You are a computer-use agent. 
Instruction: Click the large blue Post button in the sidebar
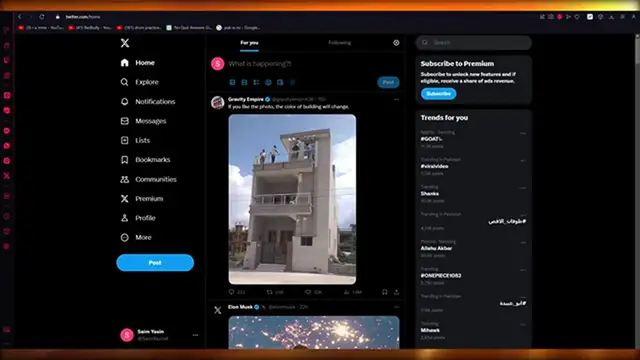pyautogui.click(x=155, y=262)
